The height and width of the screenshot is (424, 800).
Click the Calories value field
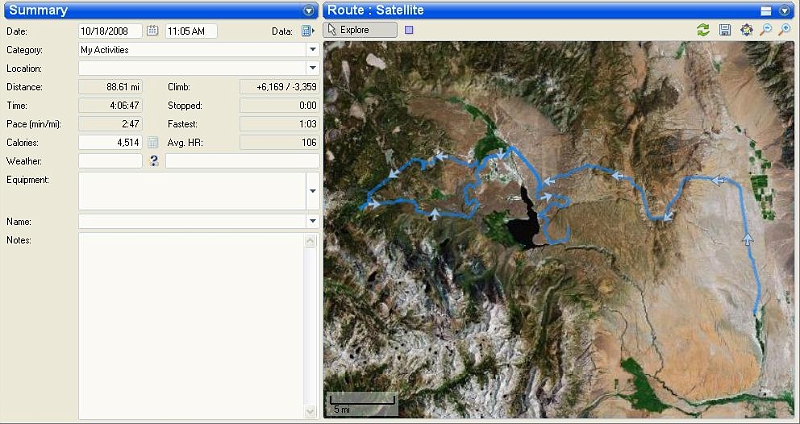pyautogui.click(x=110, y=142)
